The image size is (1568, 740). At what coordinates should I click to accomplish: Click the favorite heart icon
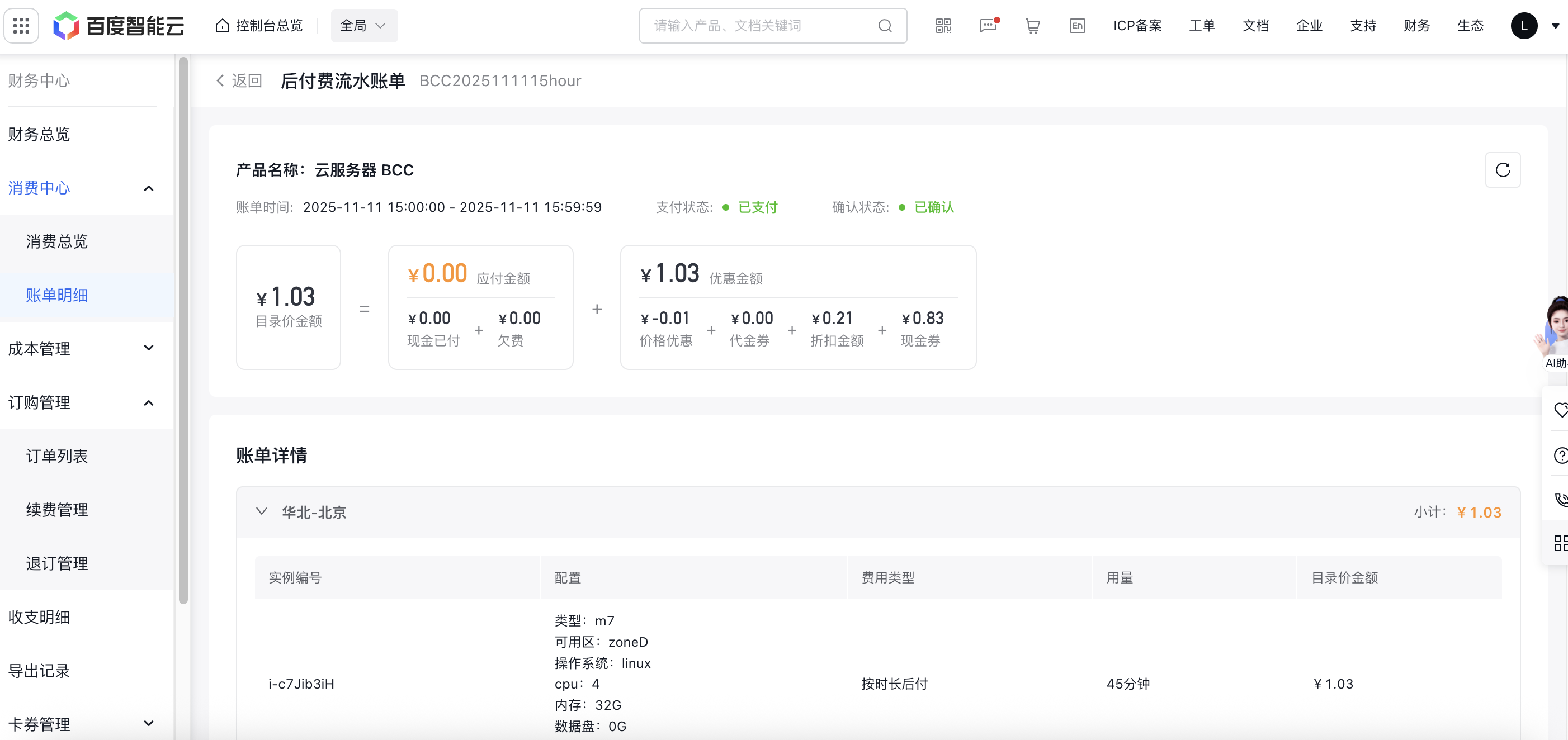click(1560, 410)
